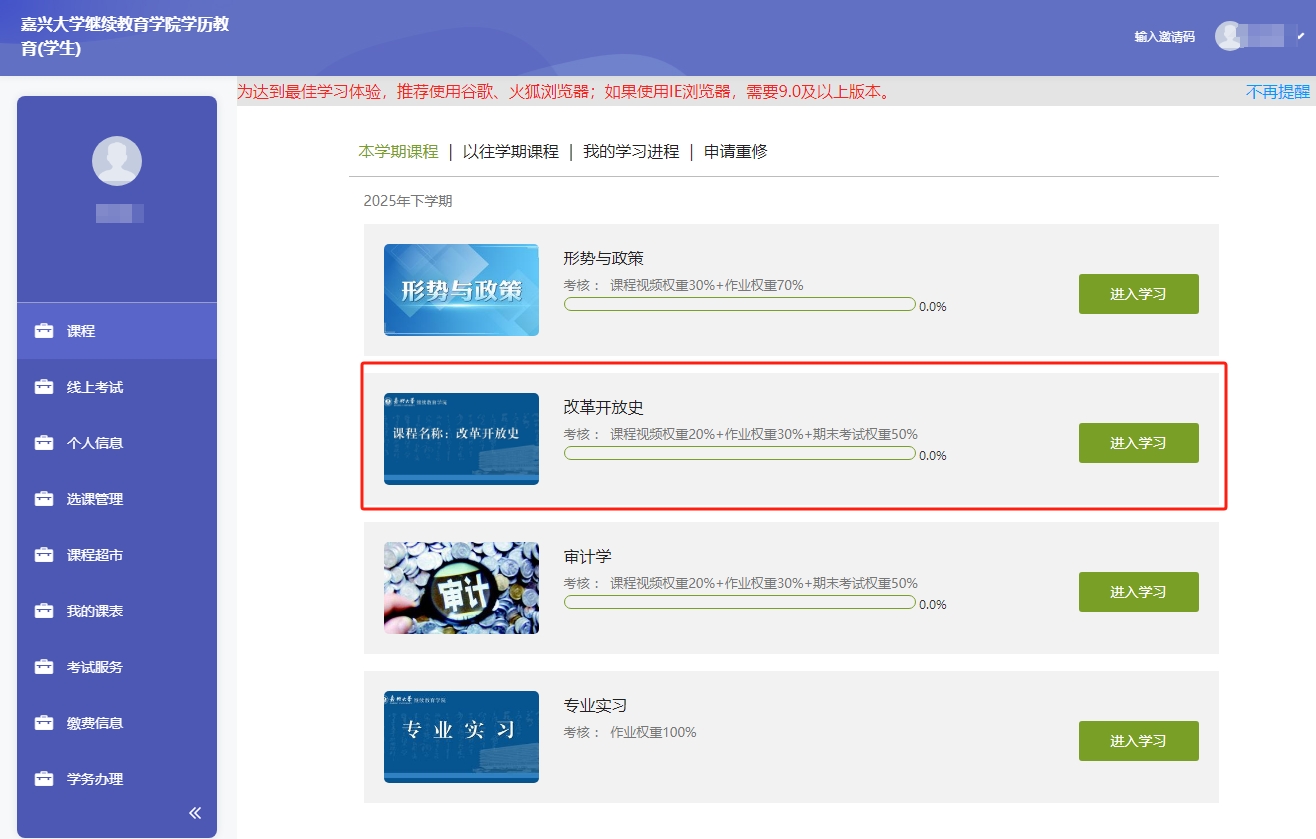
Task: Open 我的学习进程 tab
Action: pyautogui.click(x=631, y=152)
